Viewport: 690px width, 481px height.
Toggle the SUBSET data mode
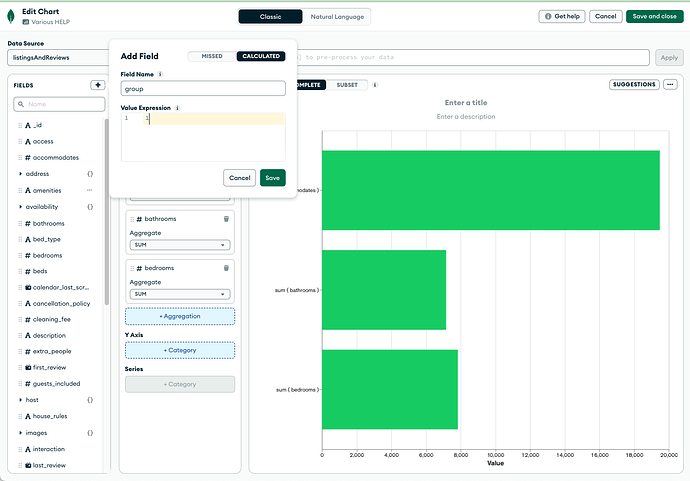347,85
